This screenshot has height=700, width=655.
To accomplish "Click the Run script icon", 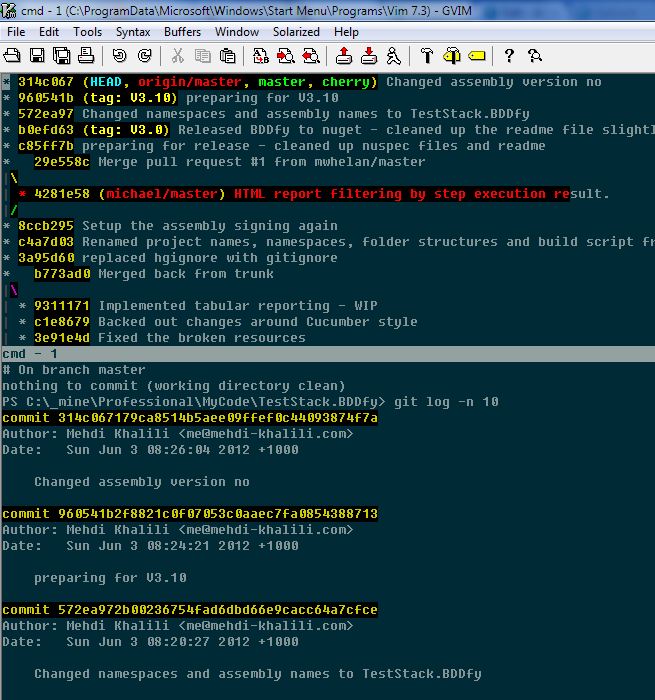I will click(393, 56).
